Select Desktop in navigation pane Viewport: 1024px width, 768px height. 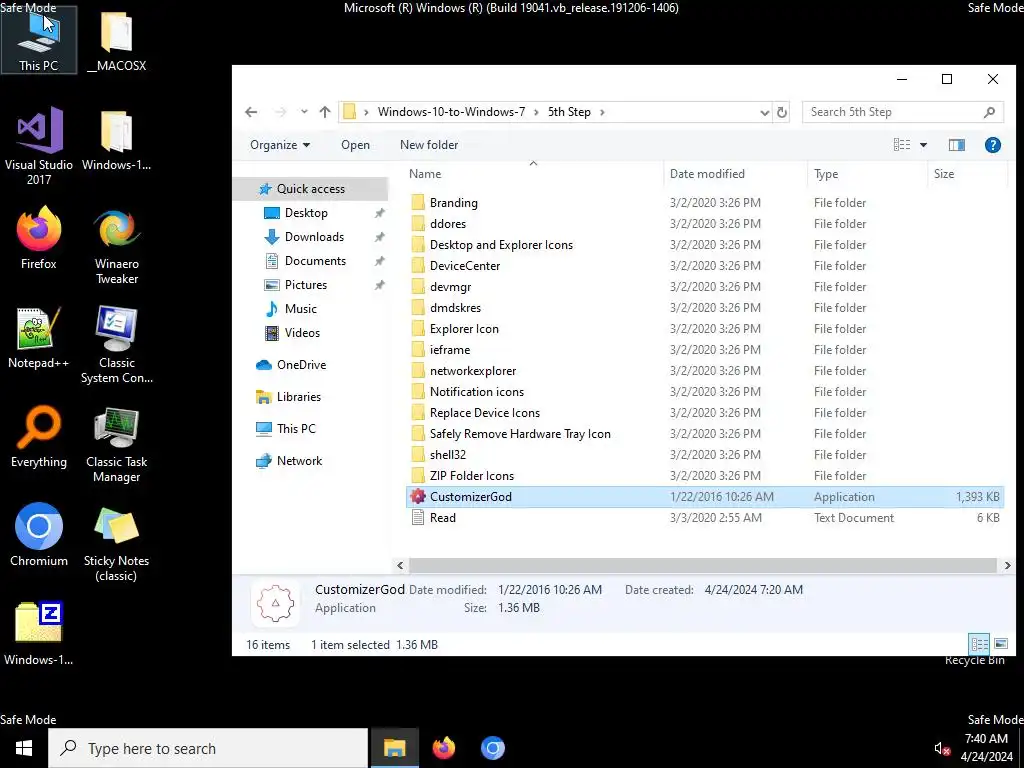click(306, 213)
